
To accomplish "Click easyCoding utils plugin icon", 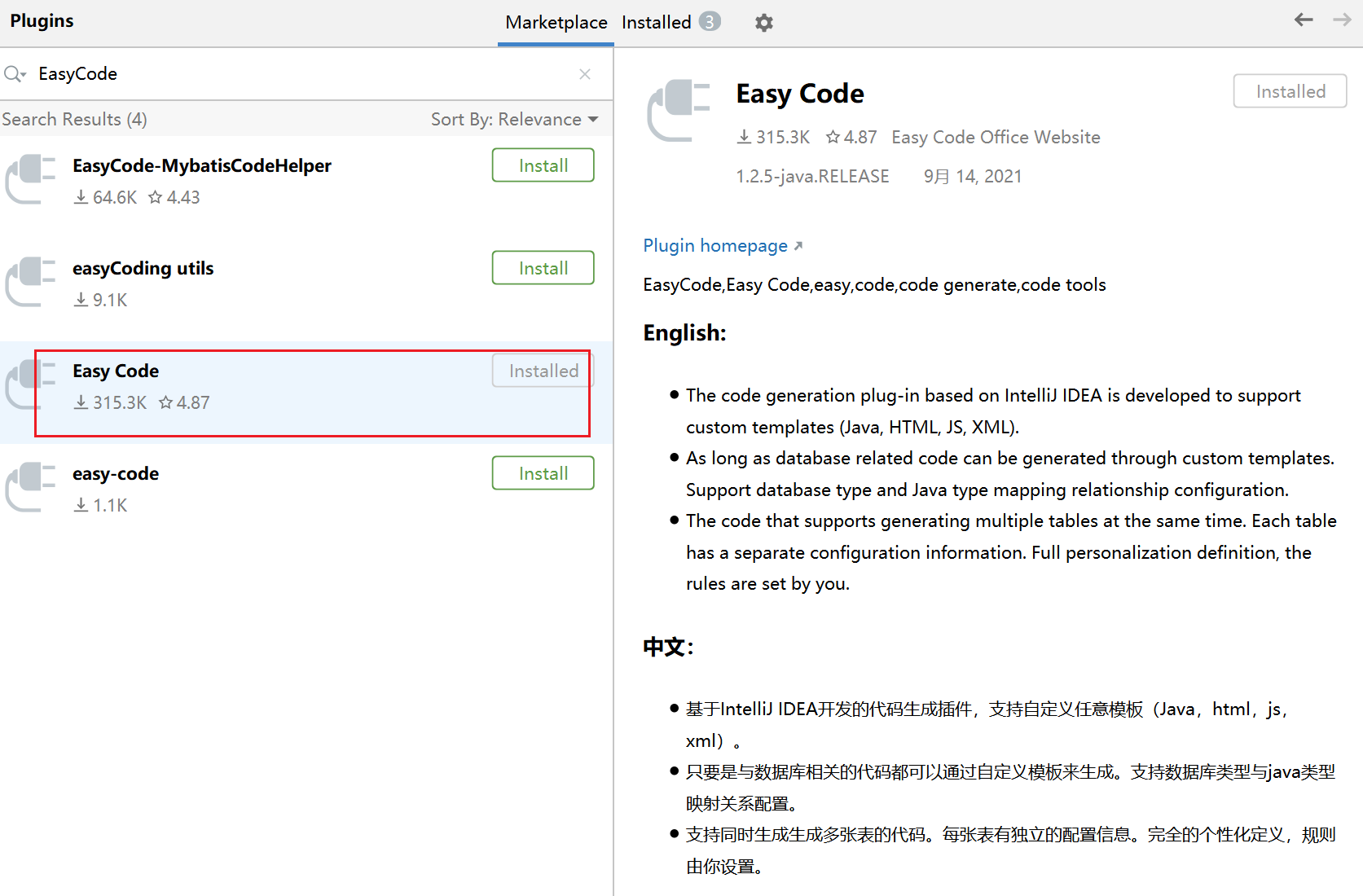I will click(x=31, y=281).
